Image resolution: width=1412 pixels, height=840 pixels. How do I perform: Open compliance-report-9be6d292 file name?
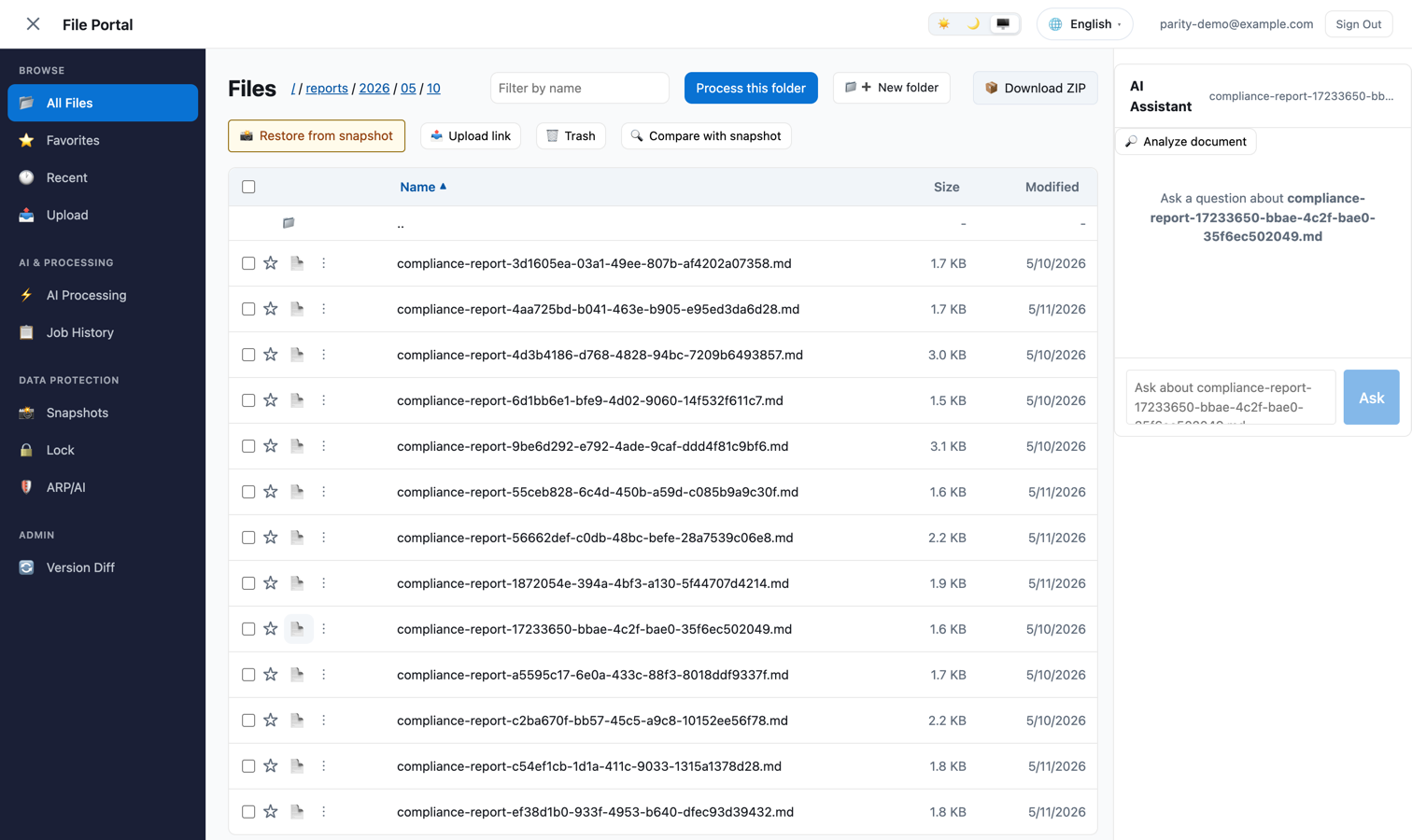point(592,446)
